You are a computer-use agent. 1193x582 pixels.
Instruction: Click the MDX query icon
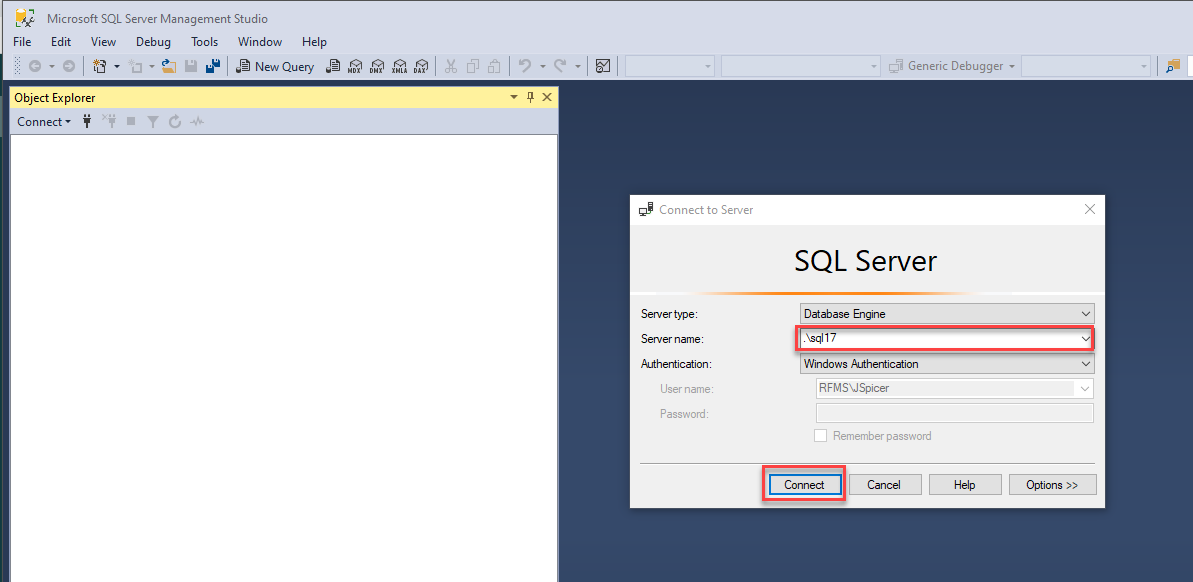coord(355,66)
